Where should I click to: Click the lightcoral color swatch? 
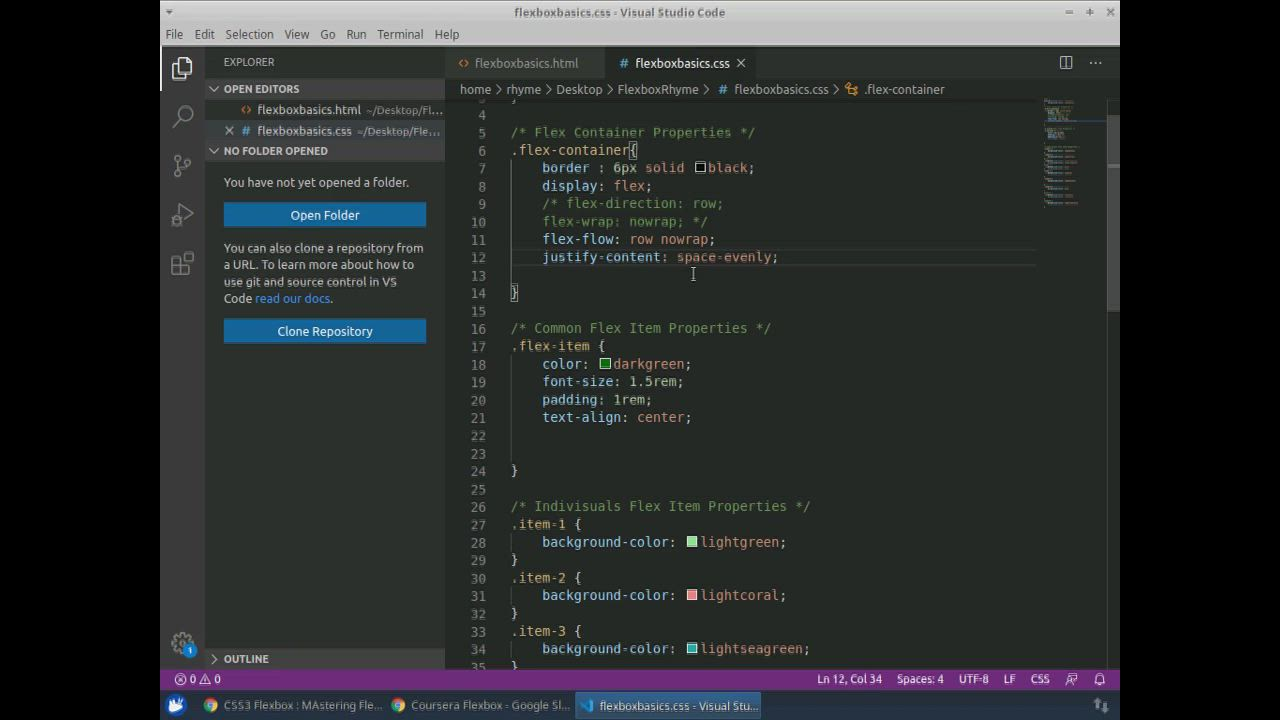point(692,595)
